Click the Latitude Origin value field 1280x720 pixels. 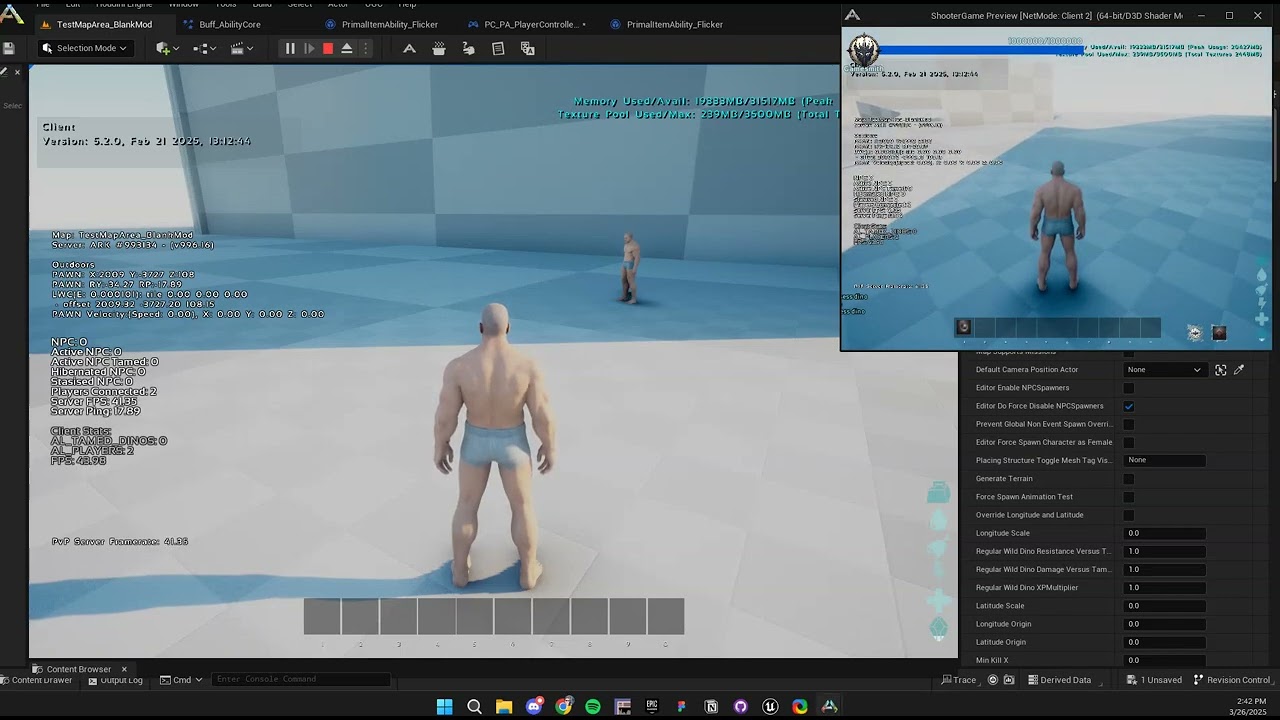tap(1165, 642)
